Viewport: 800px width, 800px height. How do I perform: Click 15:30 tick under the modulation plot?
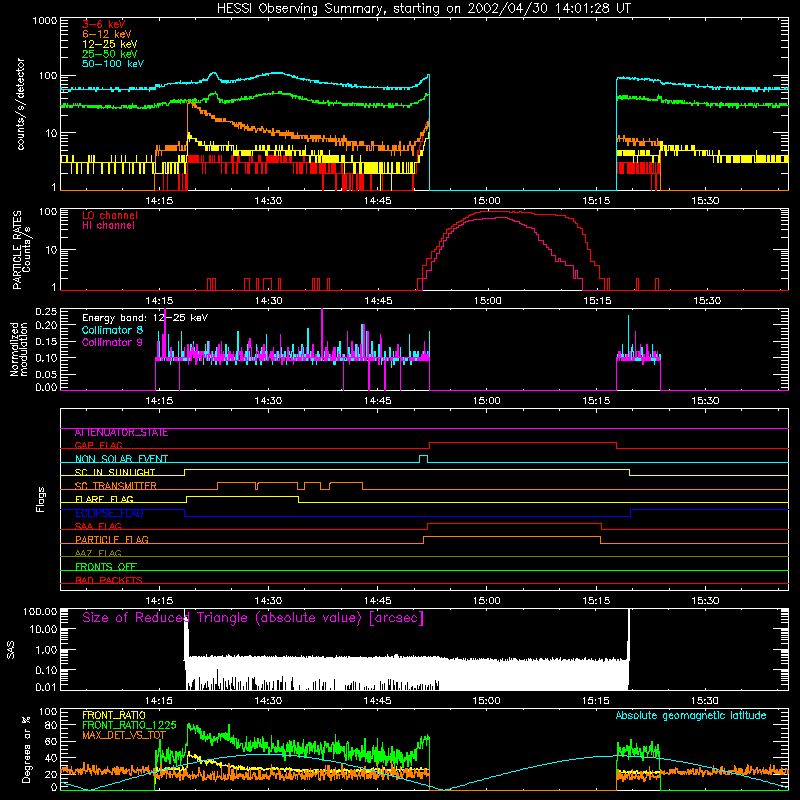coord(705,401)
